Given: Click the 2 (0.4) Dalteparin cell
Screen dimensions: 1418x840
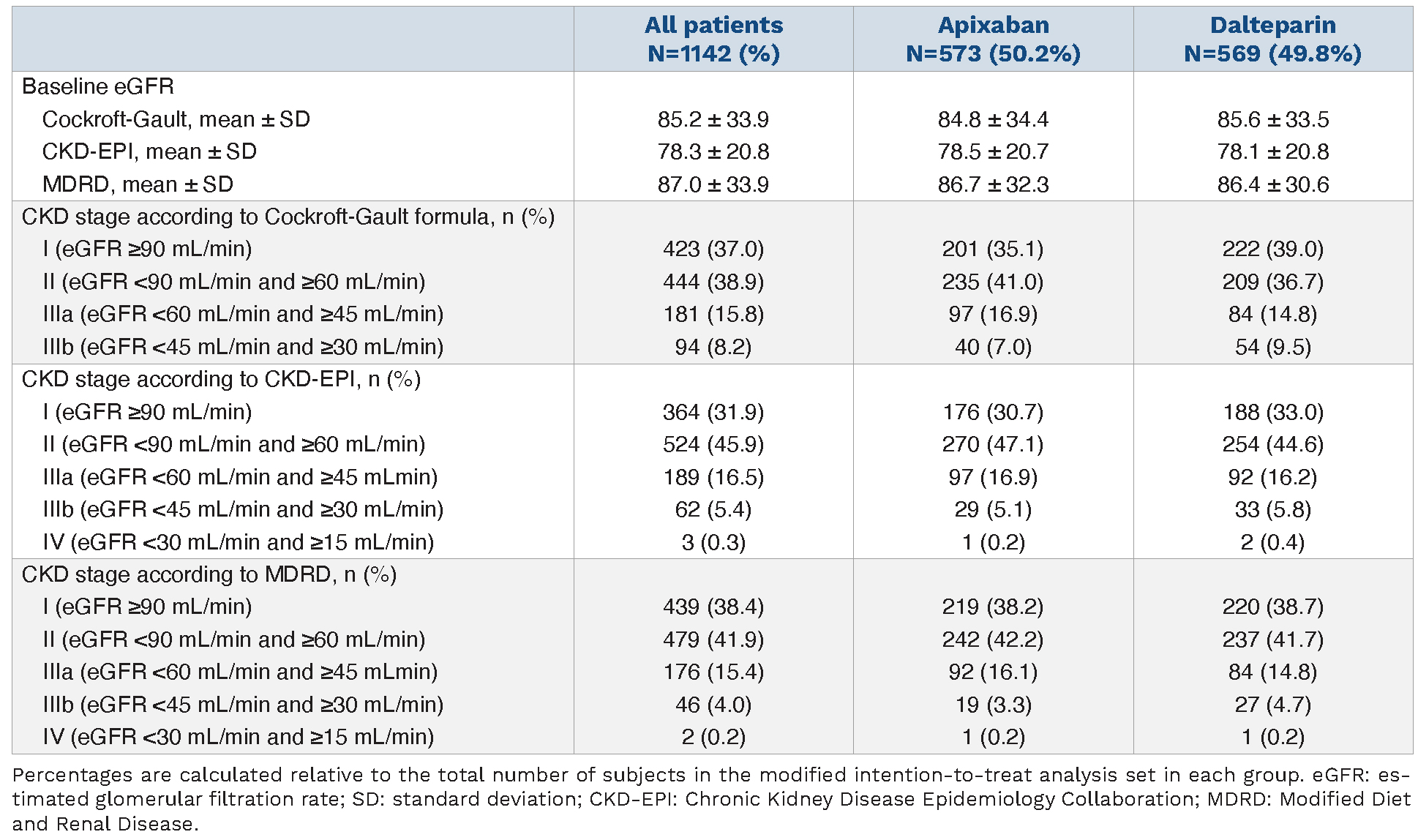Looking at the screenshot, I should 1272,542.
